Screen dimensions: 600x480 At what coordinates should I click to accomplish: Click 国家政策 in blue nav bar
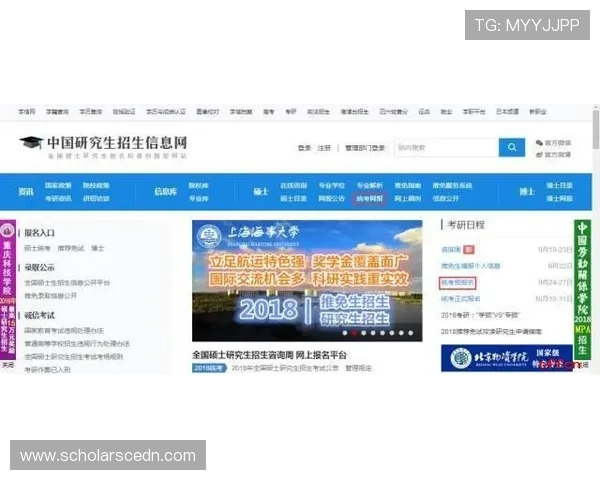coord(58,185)
